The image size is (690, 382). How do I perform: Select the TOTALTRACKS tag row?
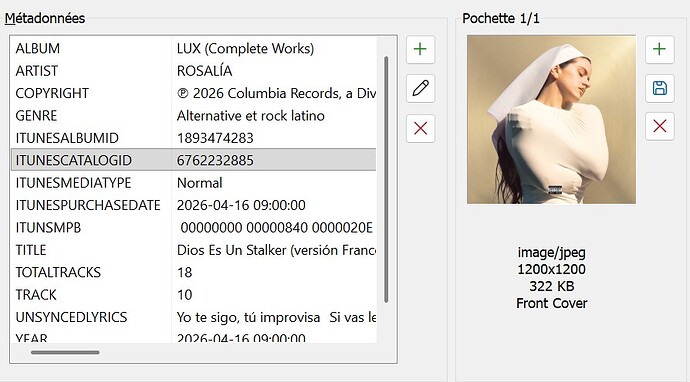pos(194,272)
